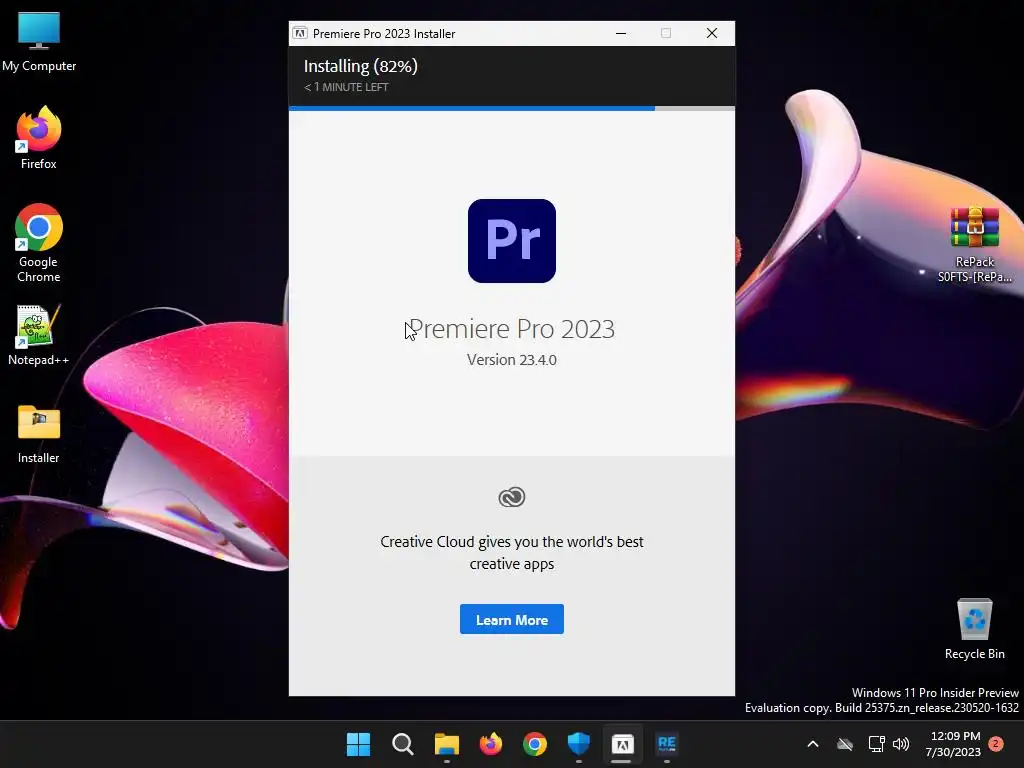Select the Google Chrome desktop shortcut
1024x768 pixels.
(x=39, y=243)
